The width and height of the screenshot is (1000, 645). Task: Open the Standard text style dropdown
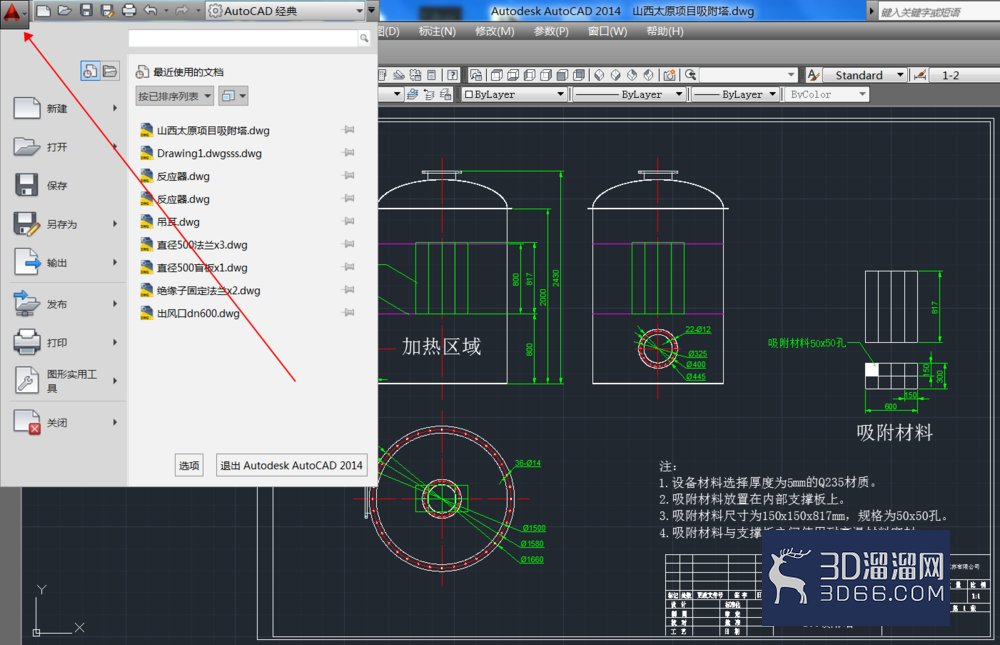pos(865,75)
